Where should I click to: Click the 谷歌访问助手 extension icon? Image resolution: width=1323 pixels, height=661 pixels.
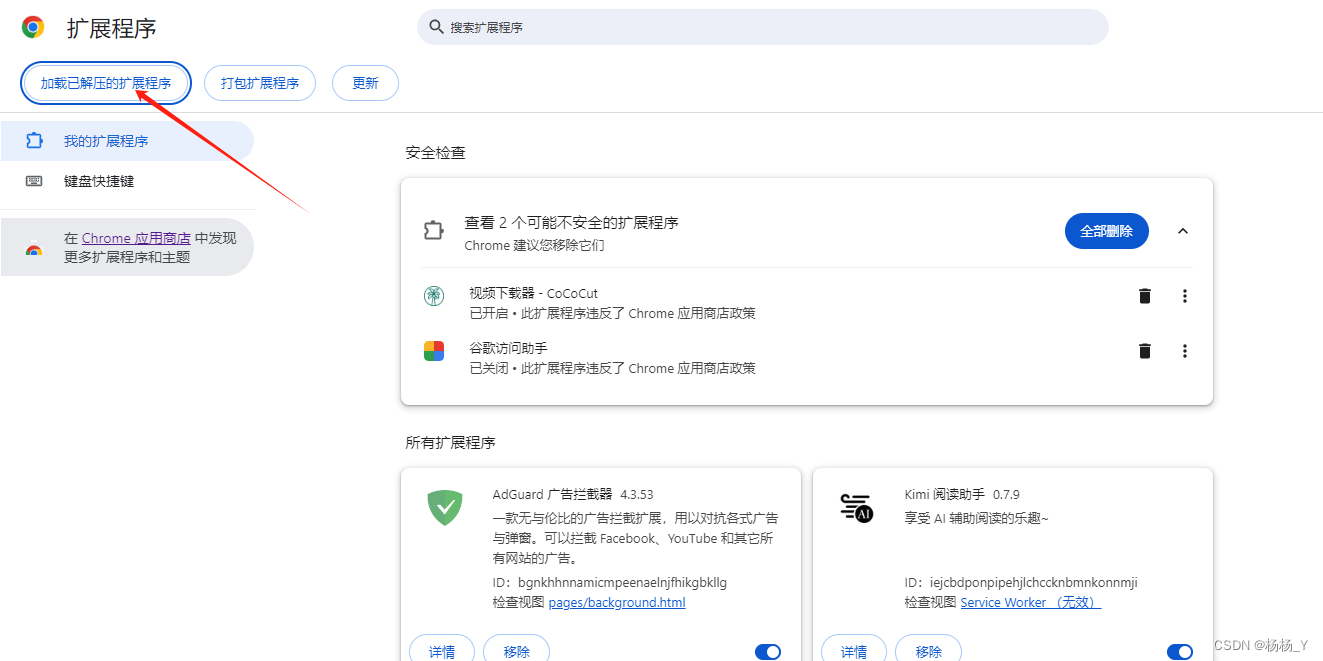point(433,351)
